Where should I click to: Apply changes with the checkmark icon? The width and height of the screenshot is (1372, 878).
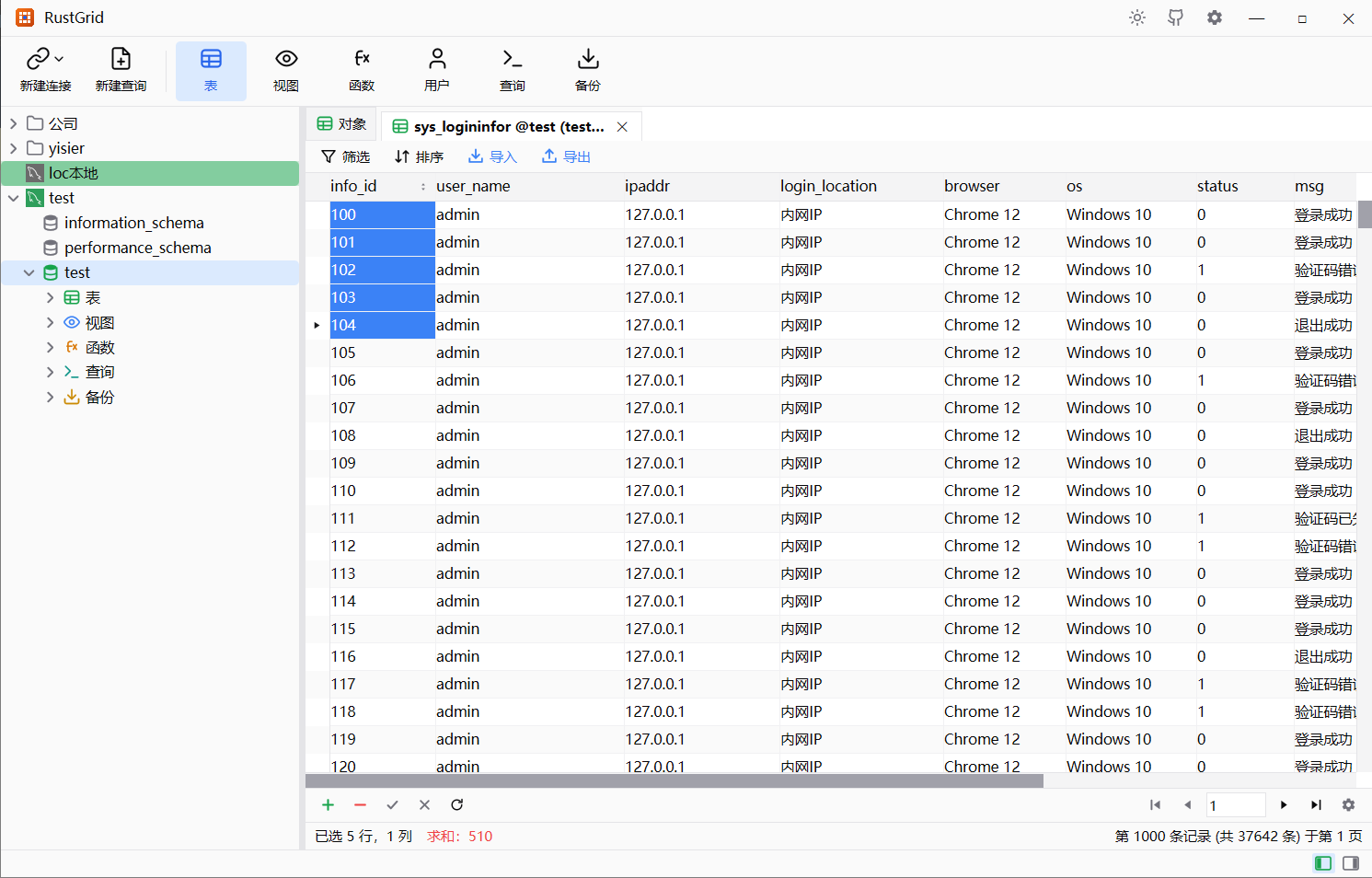392,804
